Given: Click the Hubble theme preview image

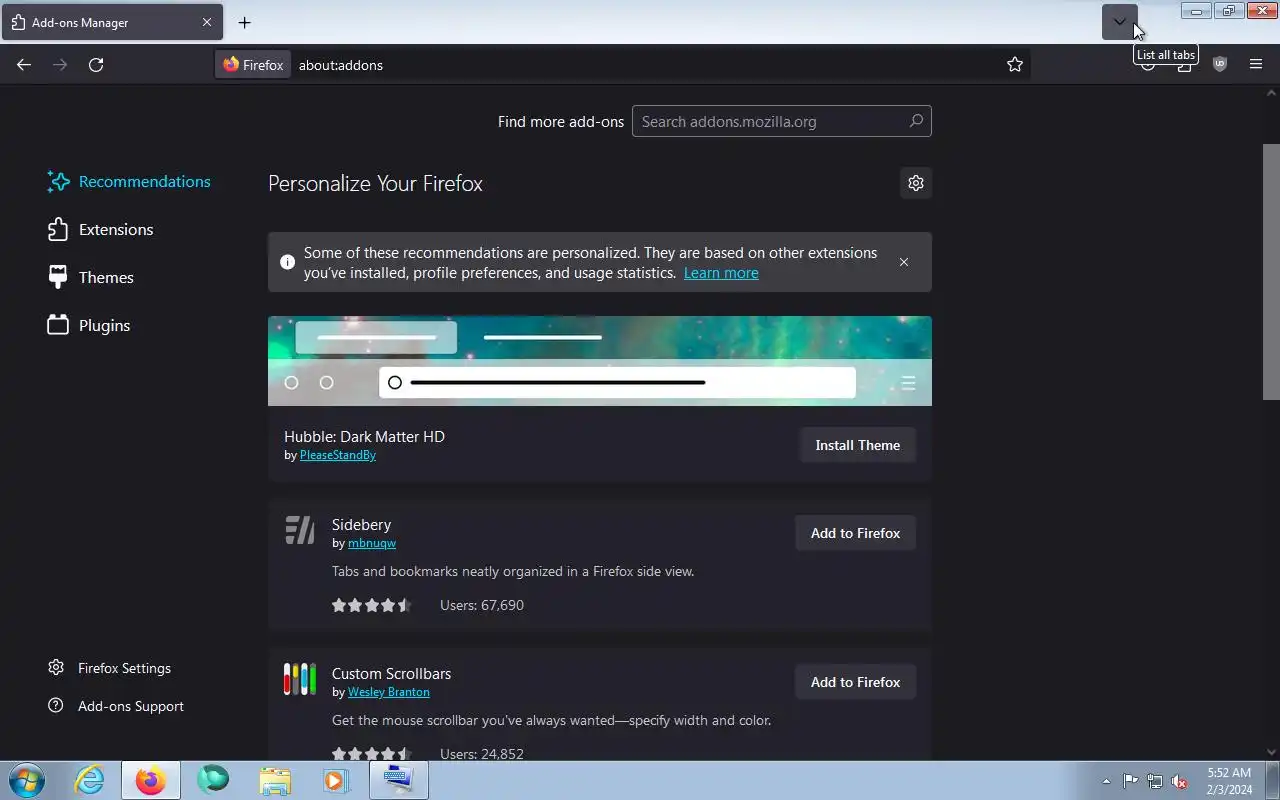Looking at the screenshot, I should tap(600, 361).
